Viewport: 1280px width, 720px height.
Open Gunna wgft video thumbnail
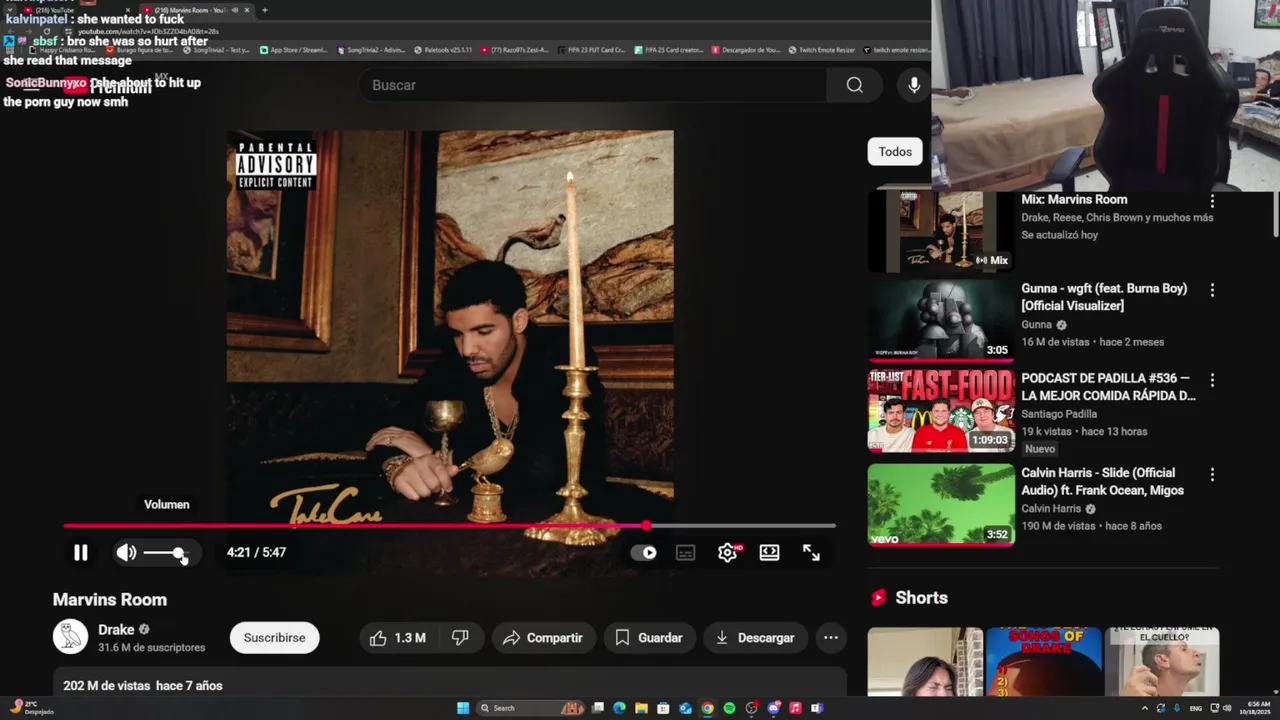pyautogui.click(x=941, y=320)
